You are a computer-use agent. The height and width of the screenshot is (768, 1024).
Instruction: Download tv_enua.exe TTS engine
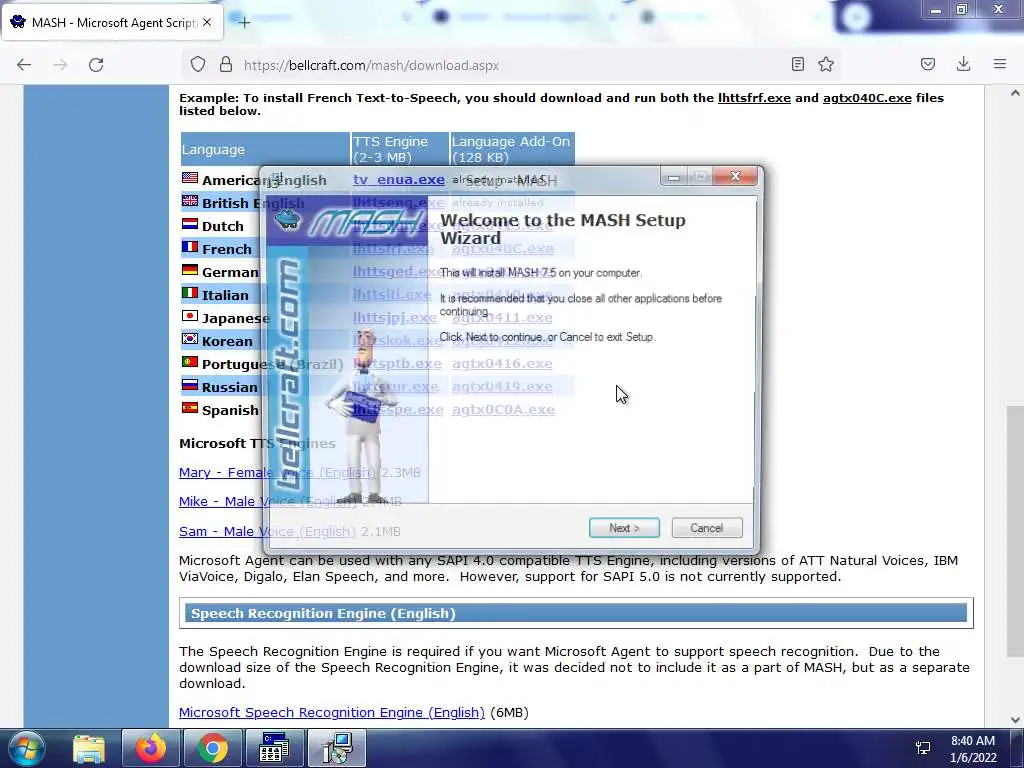pos(398,180)
